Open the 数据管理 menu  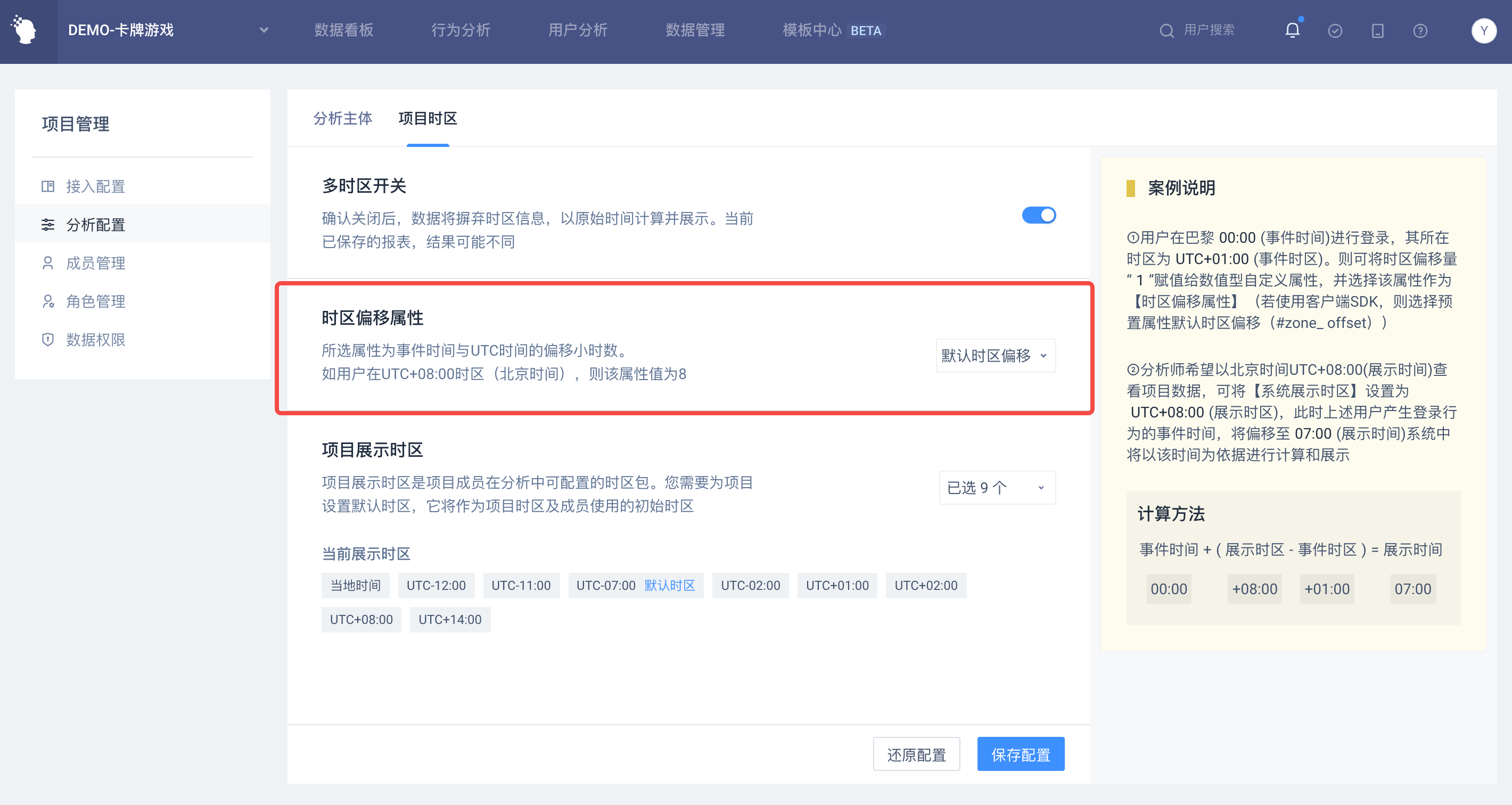[x=695, y=30]
